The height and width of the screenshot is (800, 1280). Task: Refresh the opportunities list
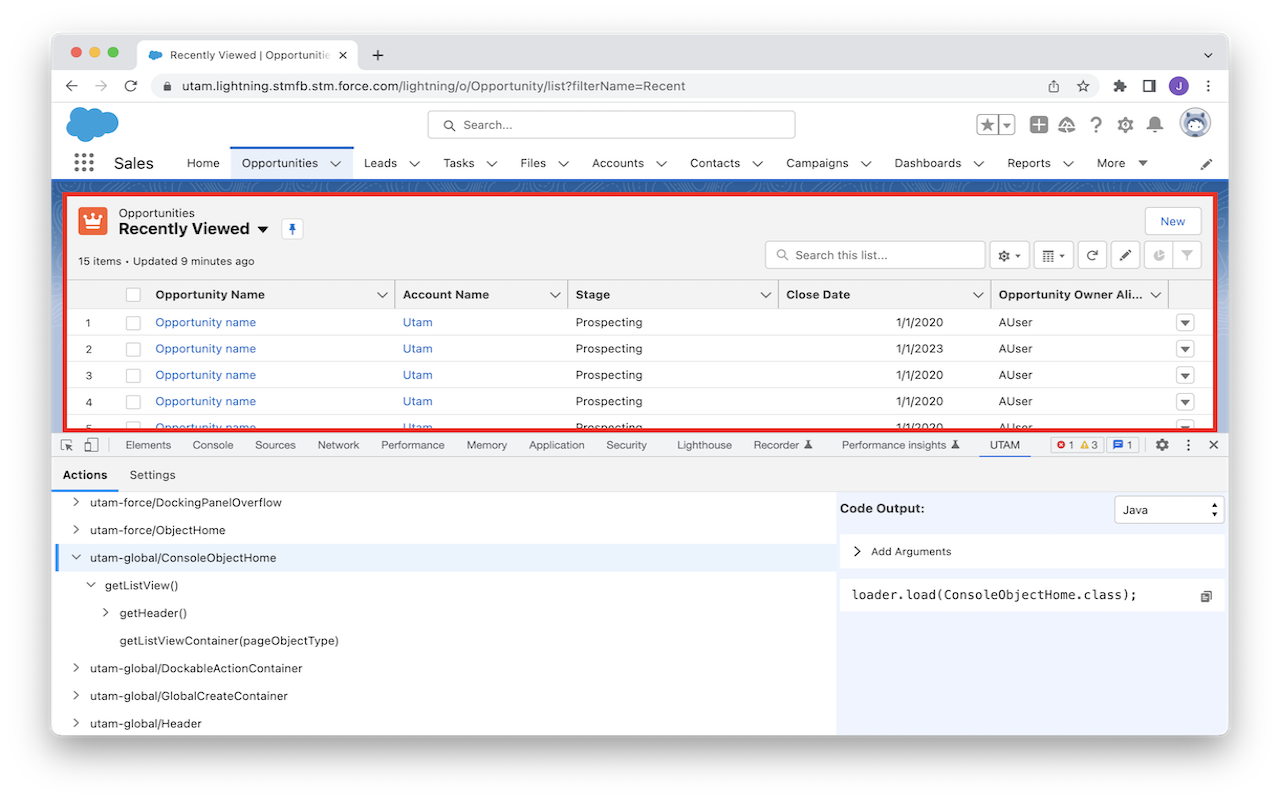(x=1092, y=256)
